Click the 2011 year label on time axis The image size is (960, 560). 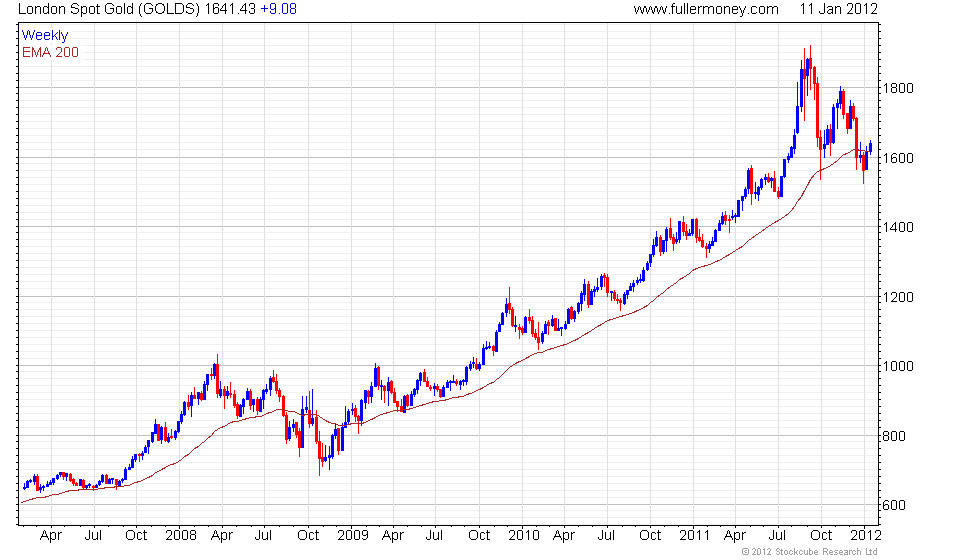pyautogui.click(x=694, y=535)
